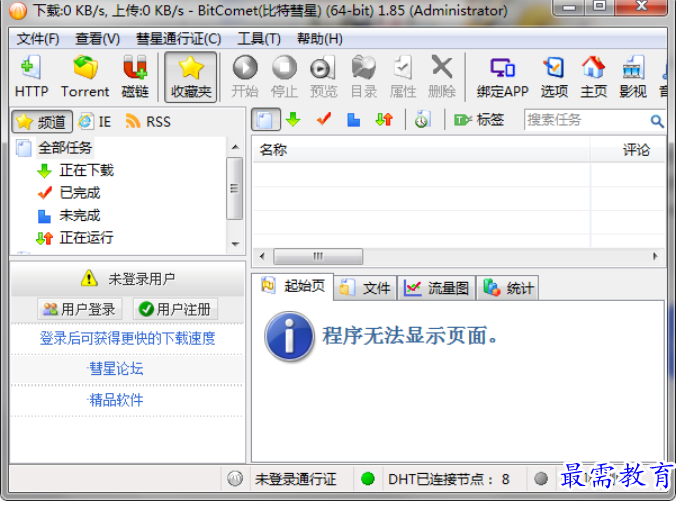682x507 pixels.
Task: Open the 彗星论坛 link
Action: pyautogui.click(x=116, y=370)
